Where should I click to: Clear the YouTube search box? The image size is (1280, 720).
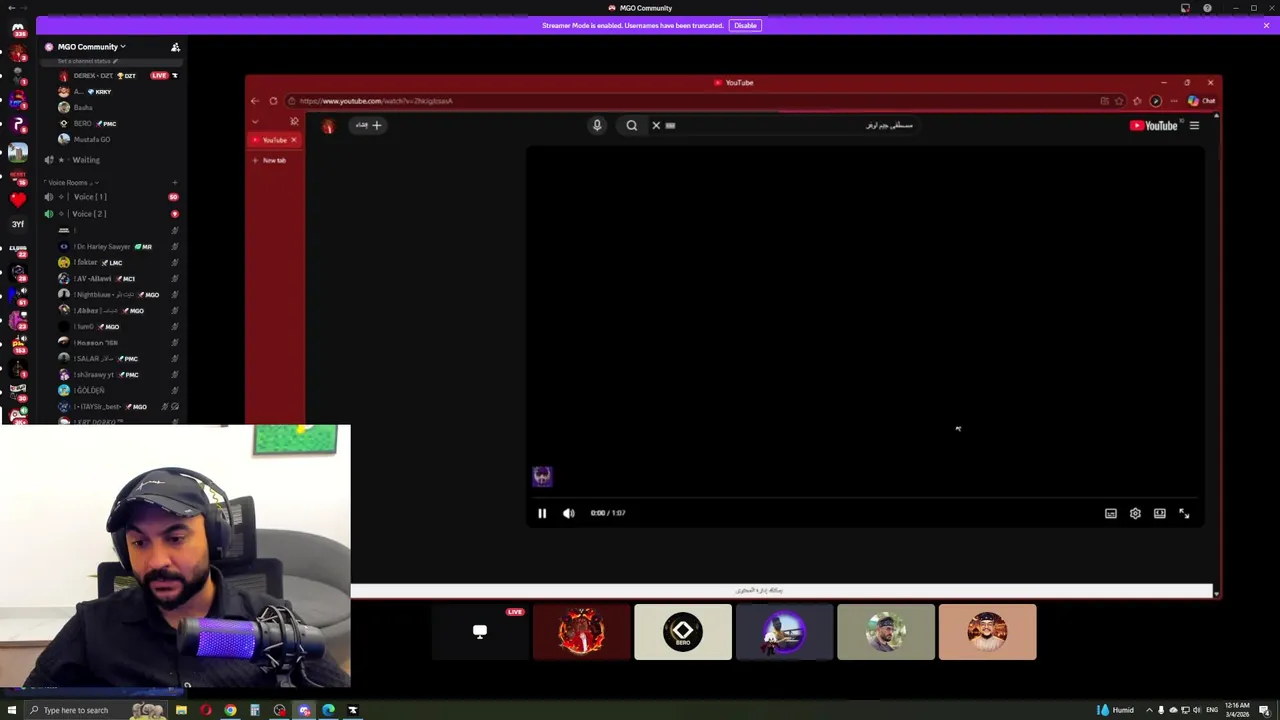(656, 125)
